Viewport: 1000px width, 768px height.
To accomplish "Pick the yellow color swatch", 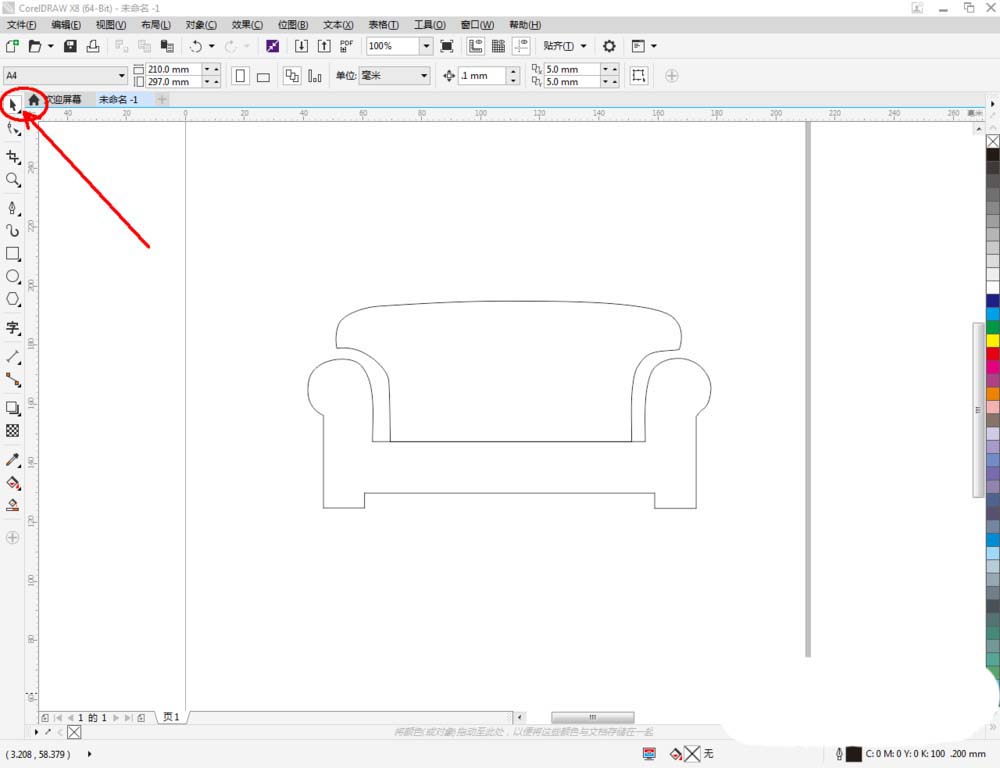I will (x=993, y=341).
